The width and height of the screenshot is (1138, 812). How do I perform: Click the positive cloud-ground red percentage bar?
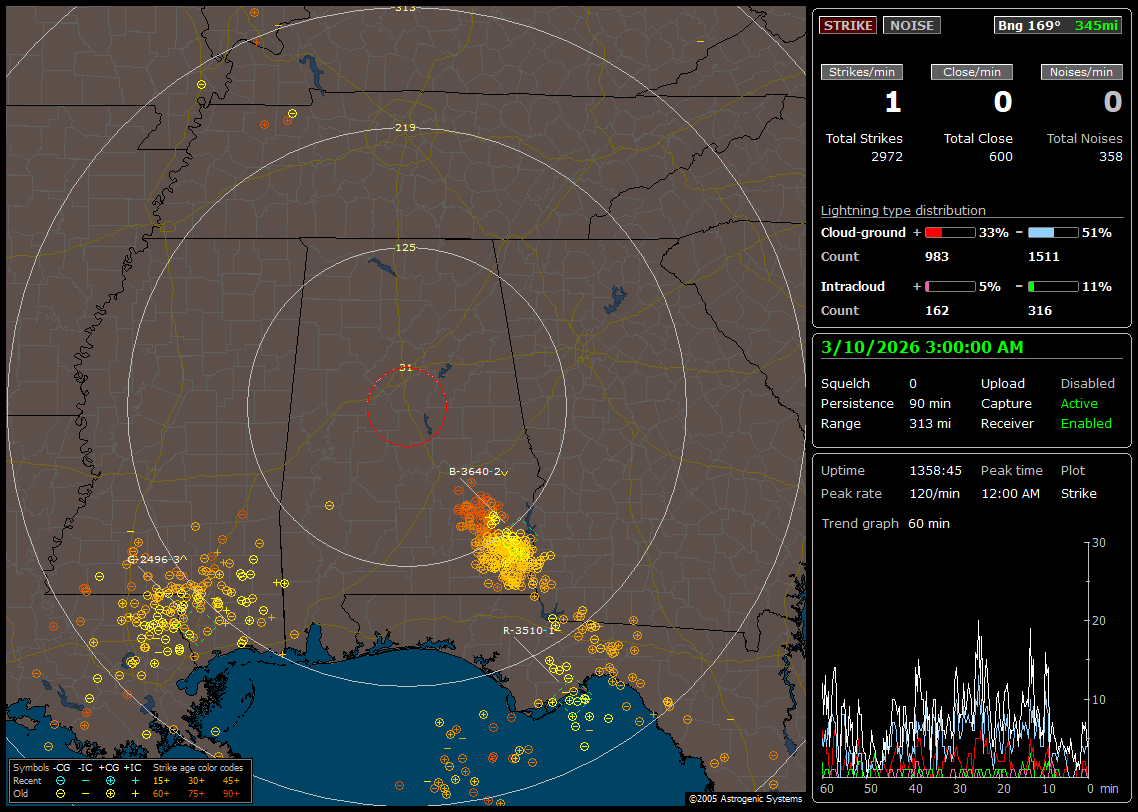point(950,233)
